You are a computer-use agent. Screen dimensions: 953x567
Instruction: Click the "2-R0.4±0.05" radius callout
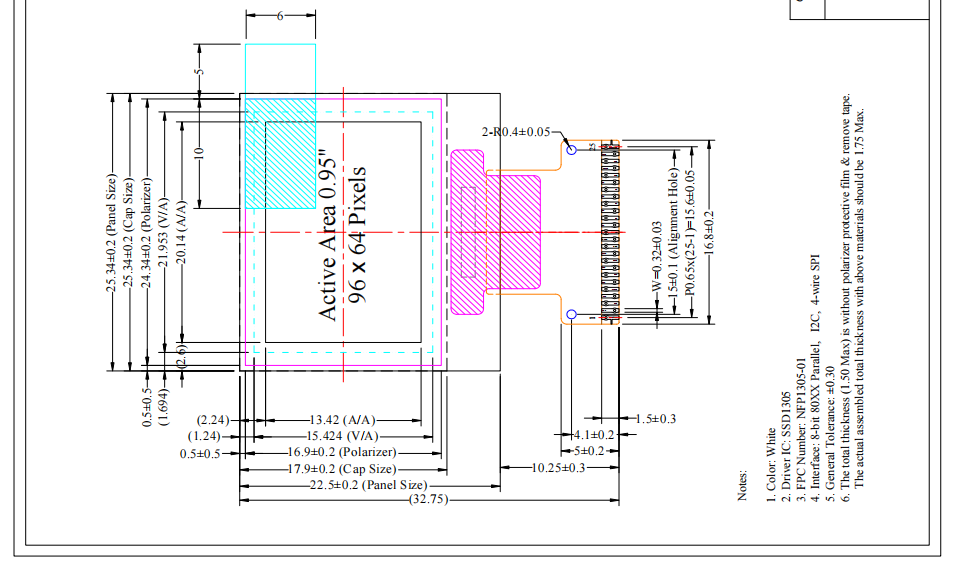(x=516, y=132)
